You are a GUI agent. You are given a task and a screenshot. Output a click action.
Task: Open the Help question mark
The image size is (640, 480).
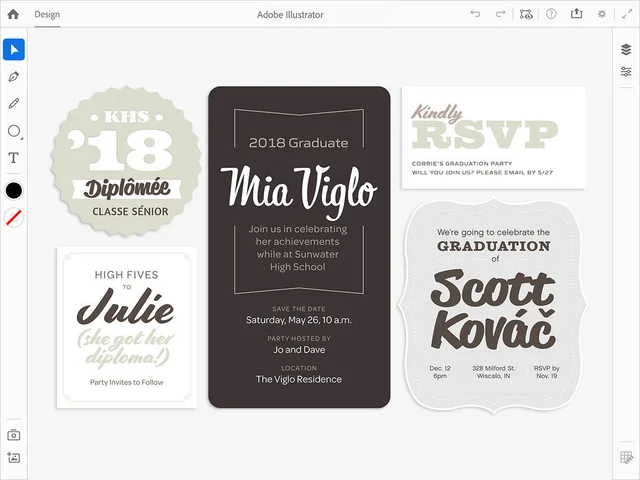tap(551, 14)
